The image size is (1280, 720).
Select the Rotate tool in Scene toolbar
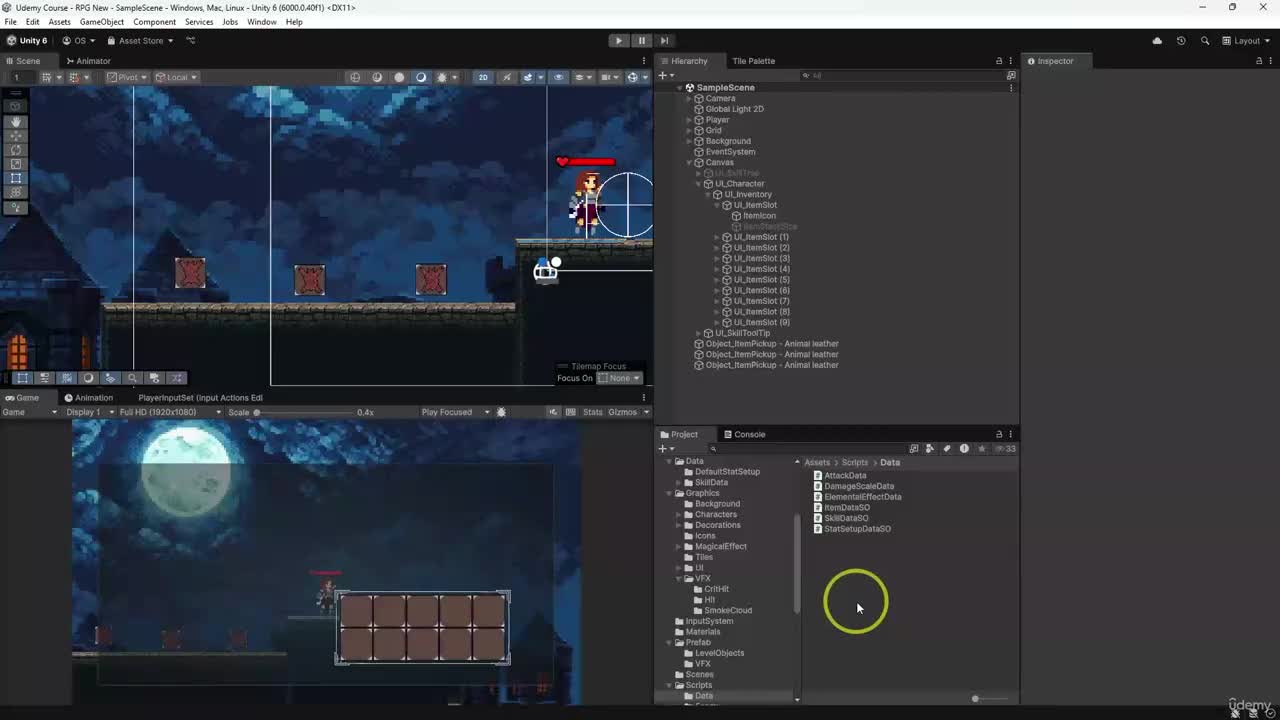coord(16,150)
